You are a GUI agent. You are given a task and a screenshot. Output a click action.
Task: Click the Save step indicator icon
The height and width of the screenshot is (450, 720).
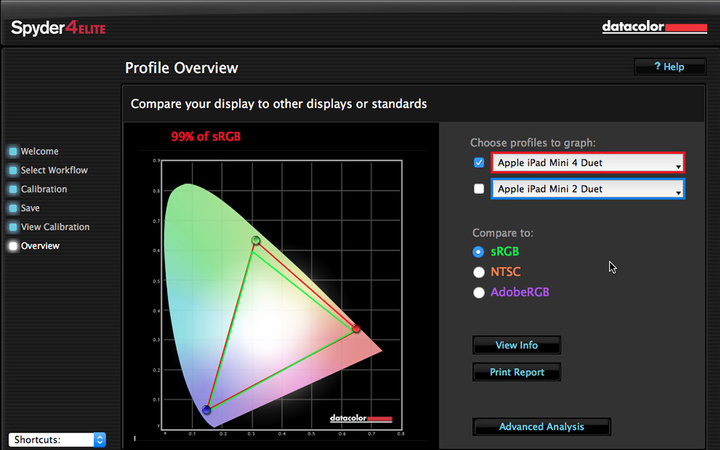click(13, 208)
